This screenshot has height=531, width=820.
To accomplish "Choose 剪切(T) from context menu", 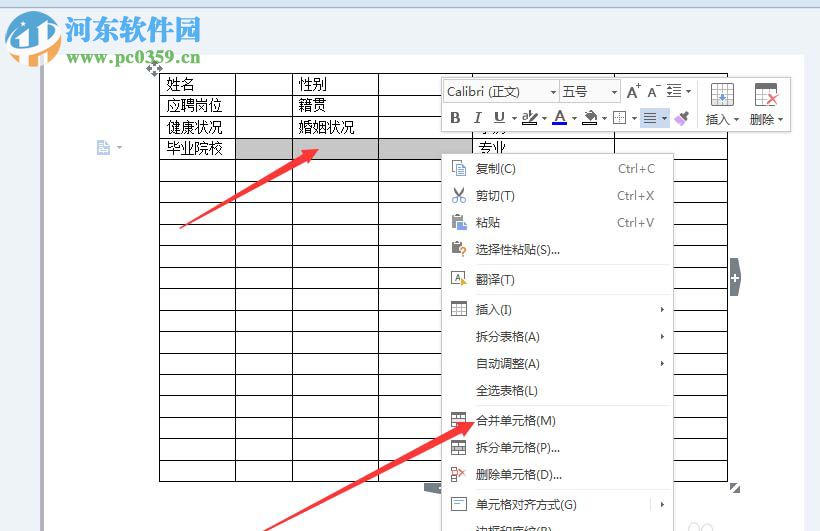I will coord(557,196).
